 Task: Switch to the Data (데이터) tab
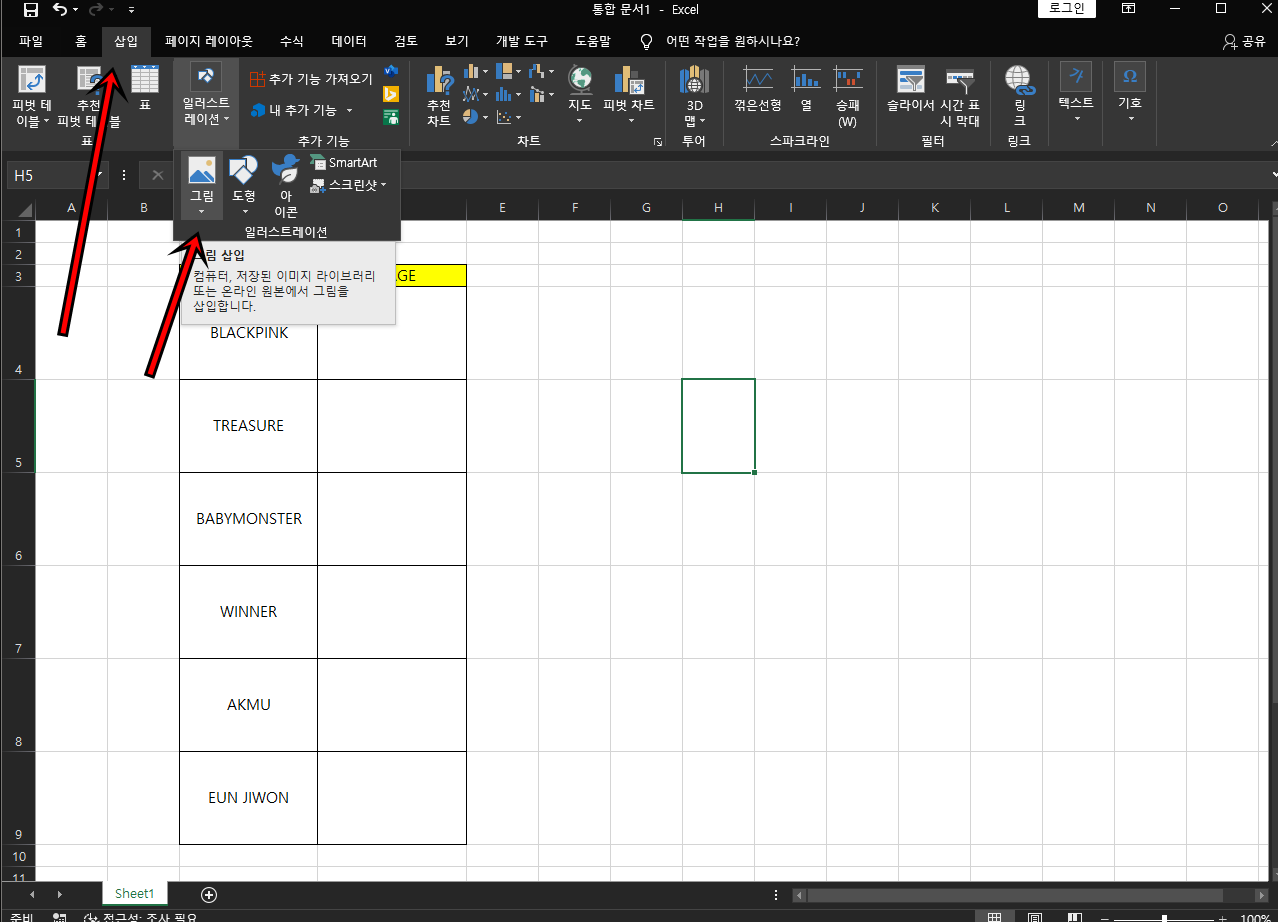pos(349,42)
